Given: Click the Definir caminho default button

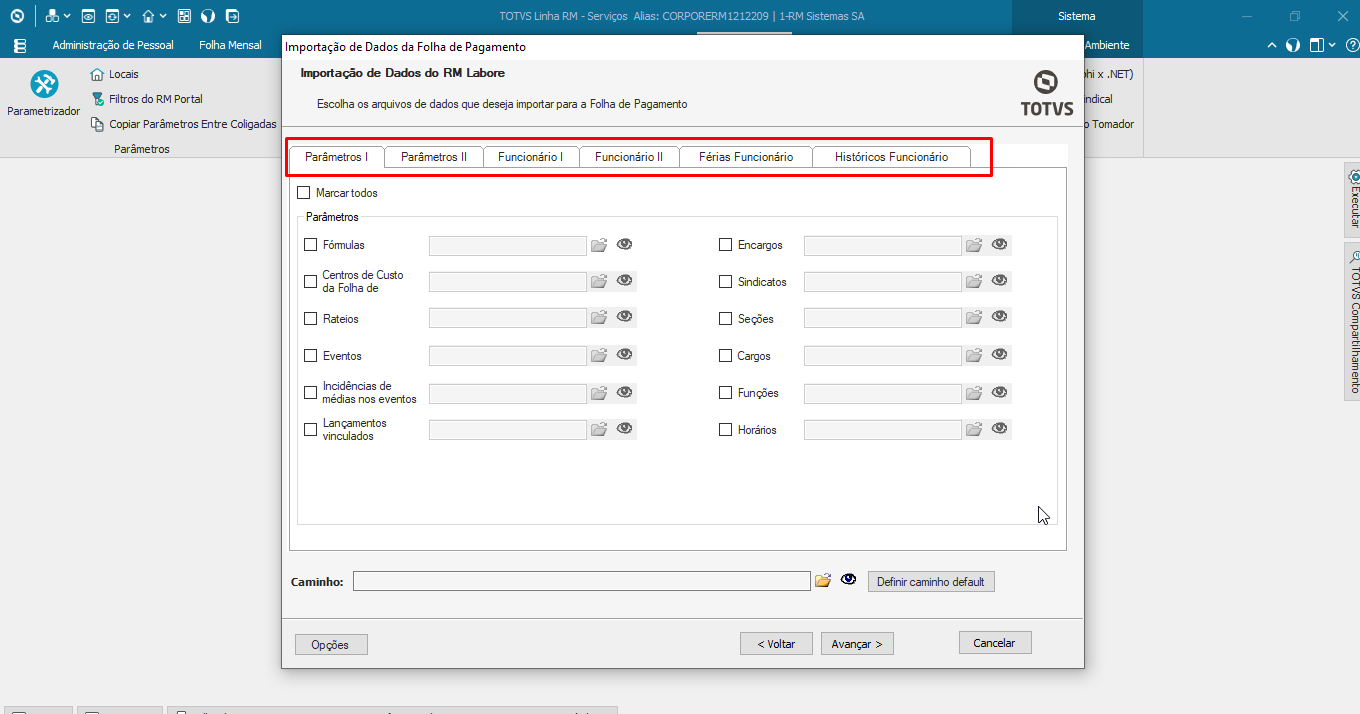Looking at the screenshot, I should pos(931,581).
